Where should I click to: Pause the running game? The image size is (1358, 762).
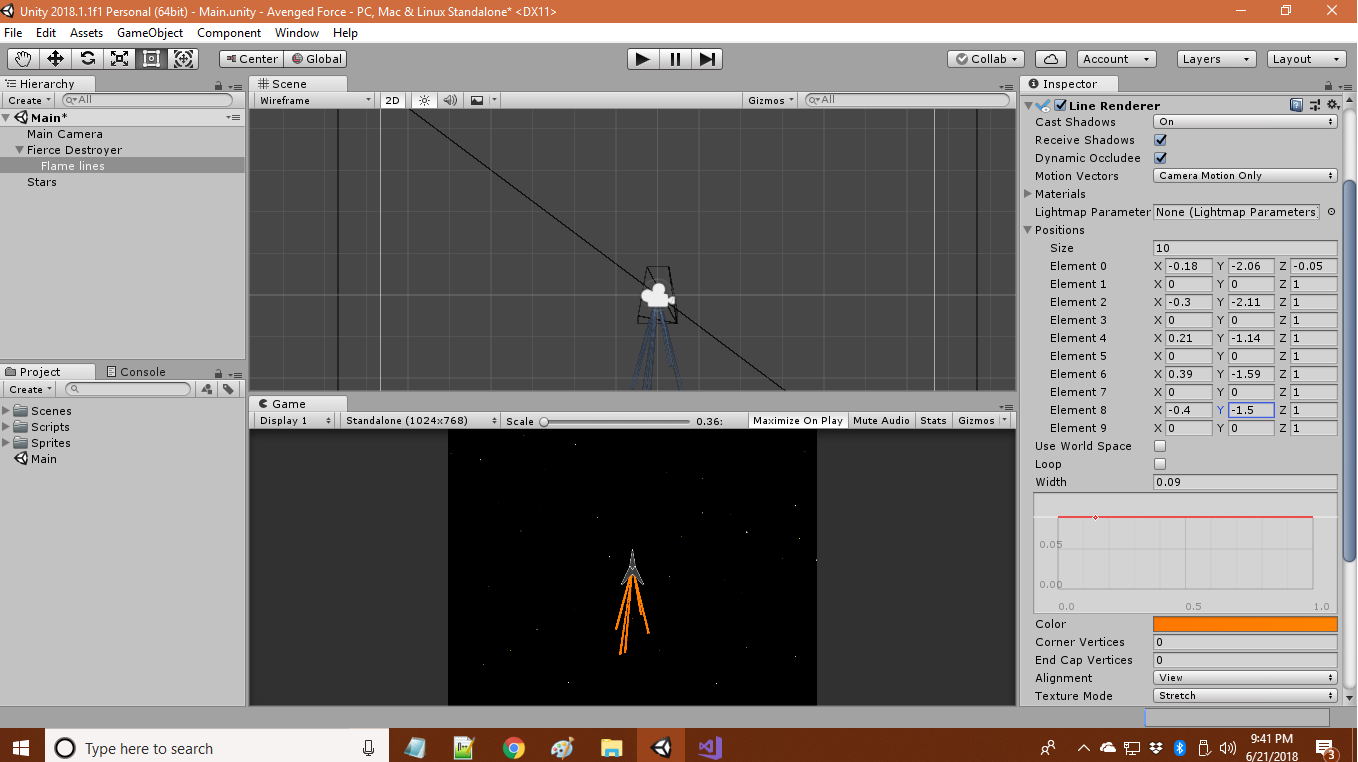coord(675,58)
